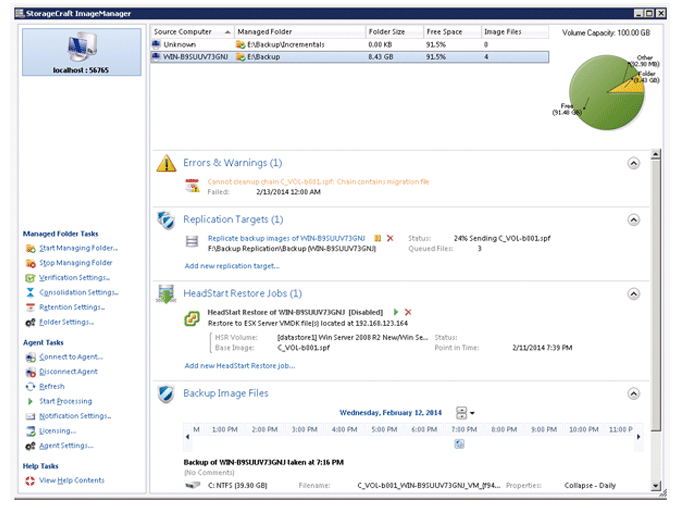Image resolution: width=673 pixels, height=508 pixels.
Task: Click the Managed Folder column header
Action: coord(300,32)
